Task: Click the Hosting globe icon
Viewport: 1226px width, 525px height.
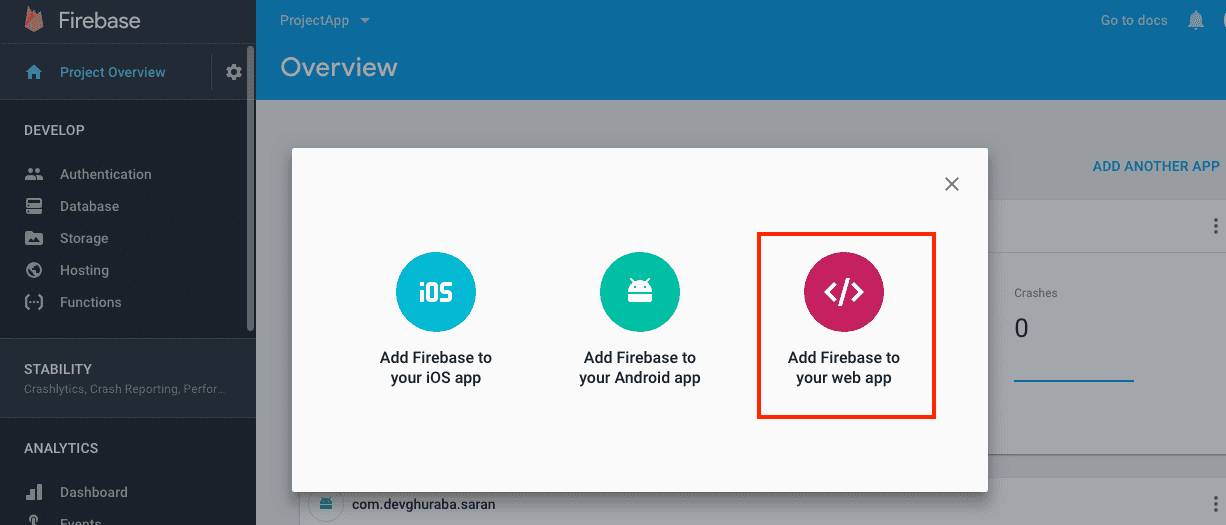Action: [x=35, y=270]
